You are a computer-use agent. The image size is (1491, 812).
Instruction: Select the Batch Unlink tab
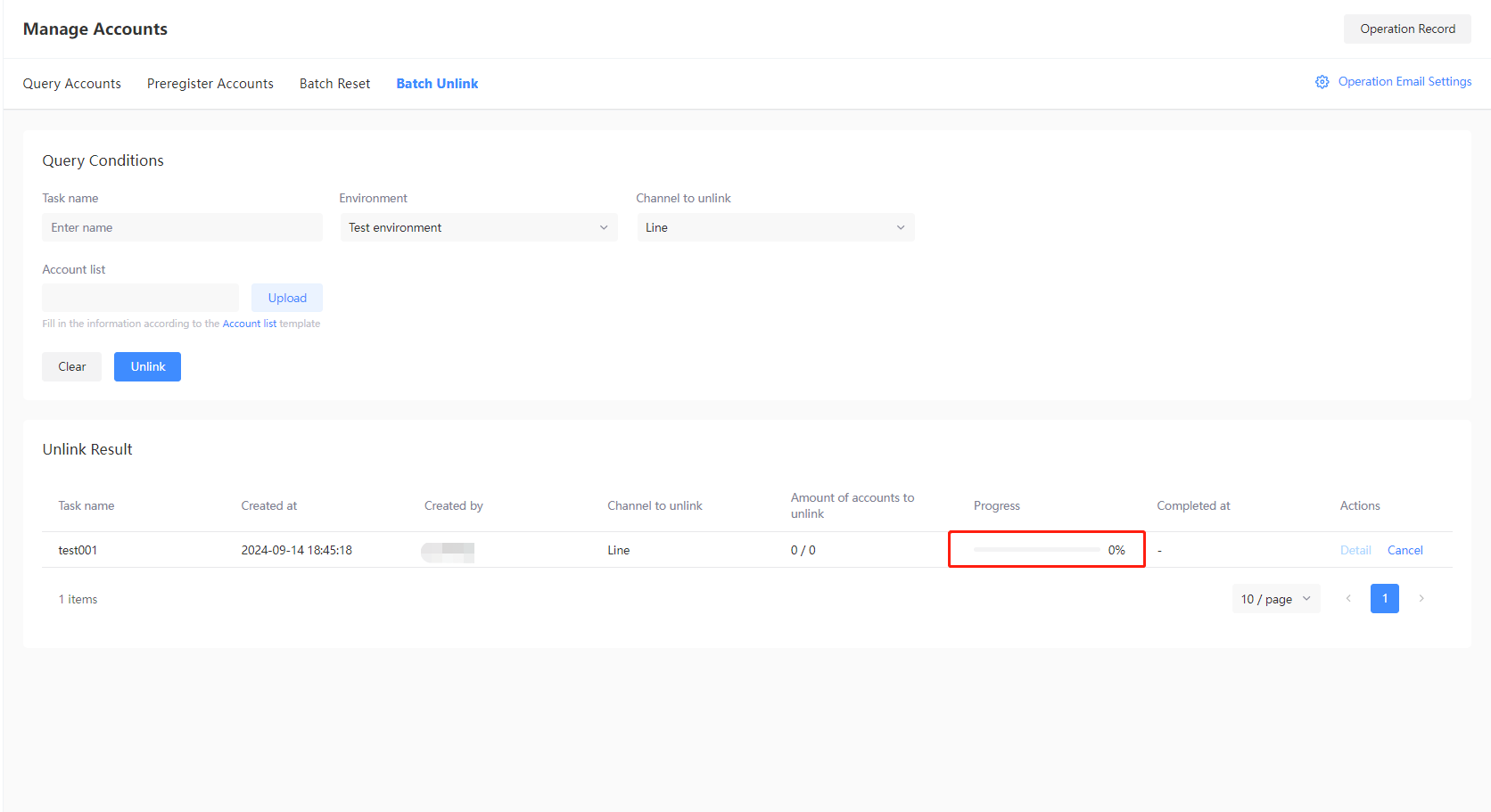(437, 84)
